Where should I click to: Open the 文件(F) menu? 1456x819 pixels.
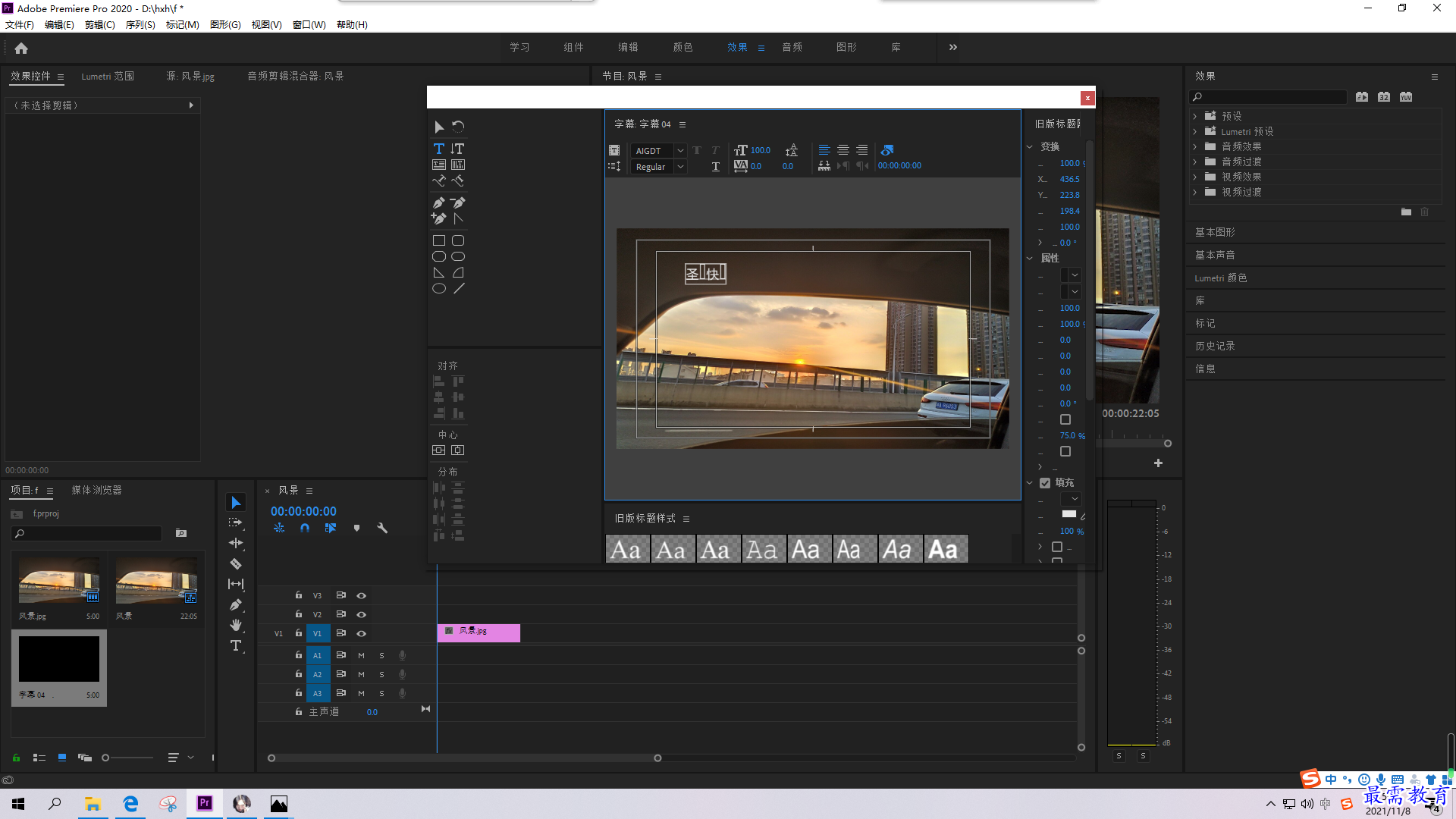click(x=20, y=25)
